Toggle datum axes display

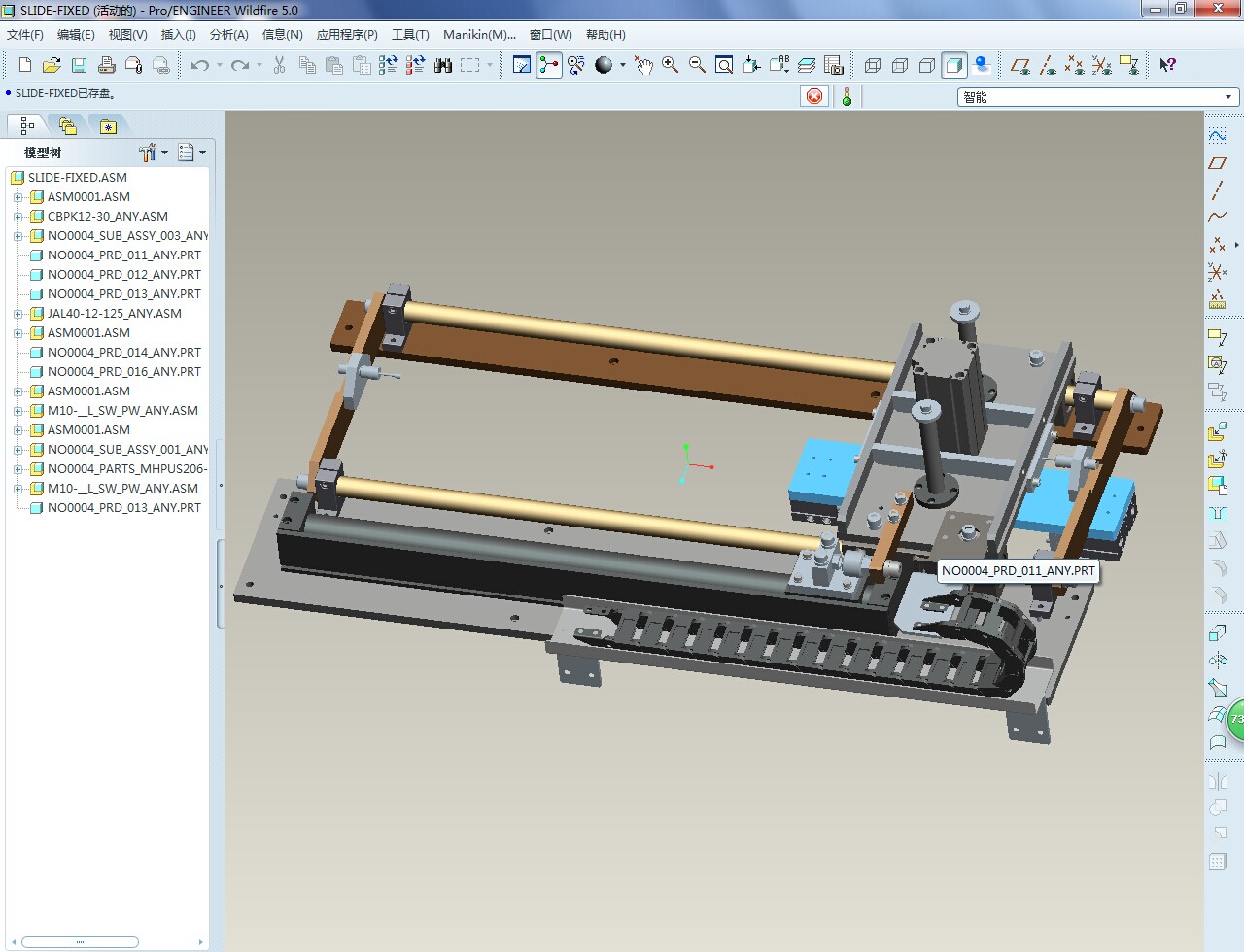tap(1047, 65)
